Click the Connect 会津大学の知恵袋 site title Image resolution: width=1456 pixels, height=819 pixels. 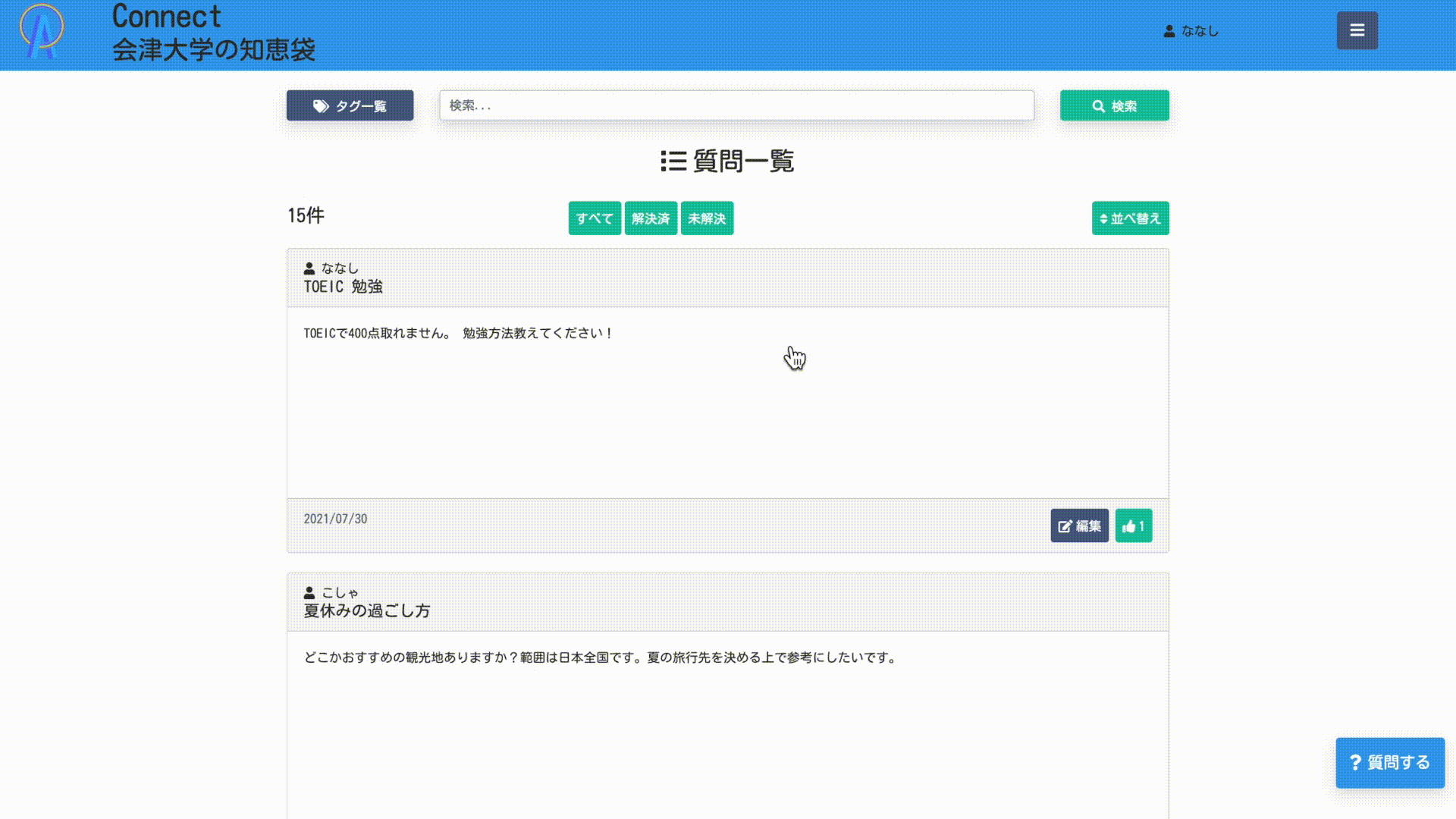pyautogui.click(x=213, y=33)
